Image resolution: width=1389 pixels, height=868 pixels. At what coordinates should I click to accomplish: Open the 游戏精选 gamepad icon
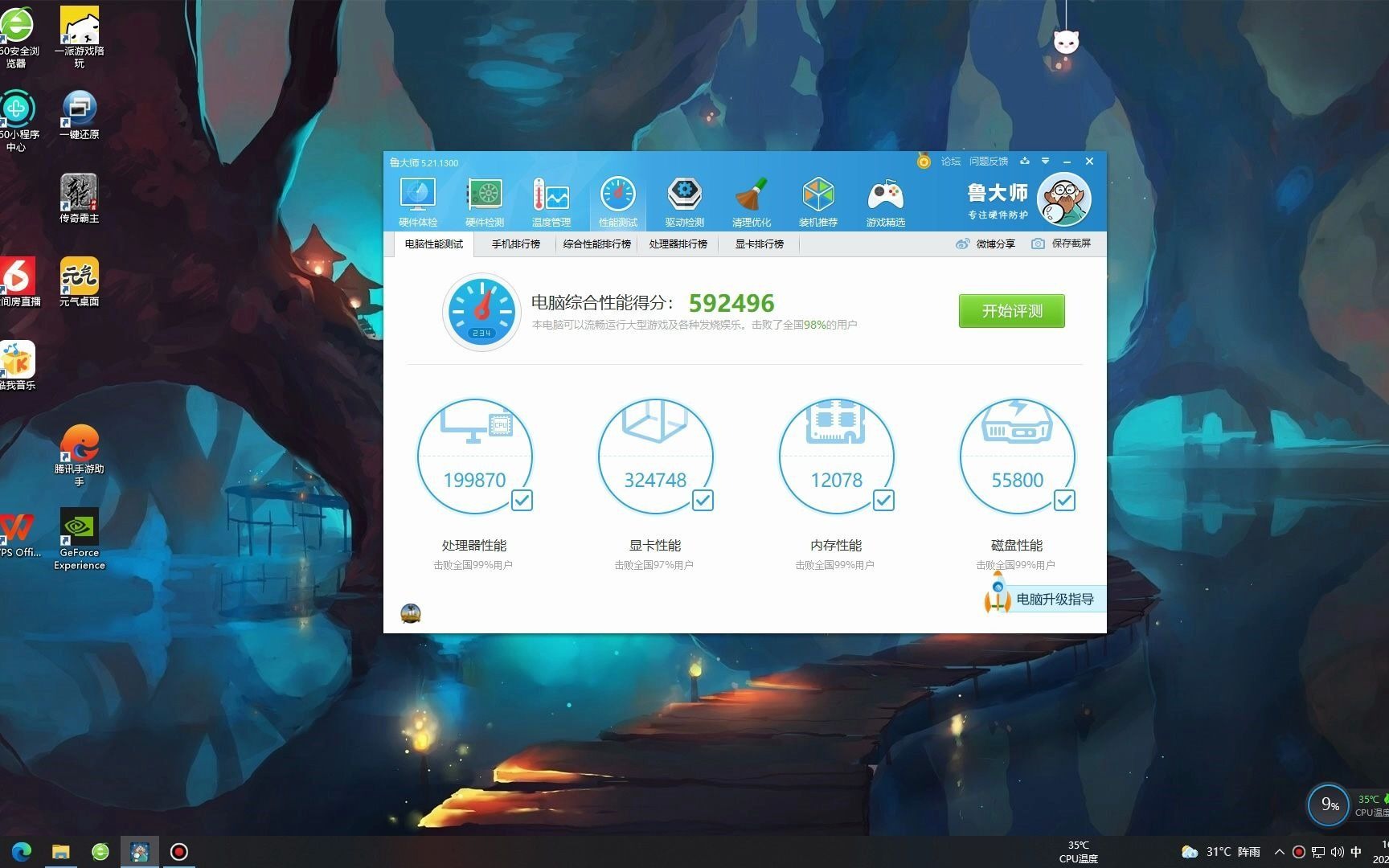pos(886,203)
